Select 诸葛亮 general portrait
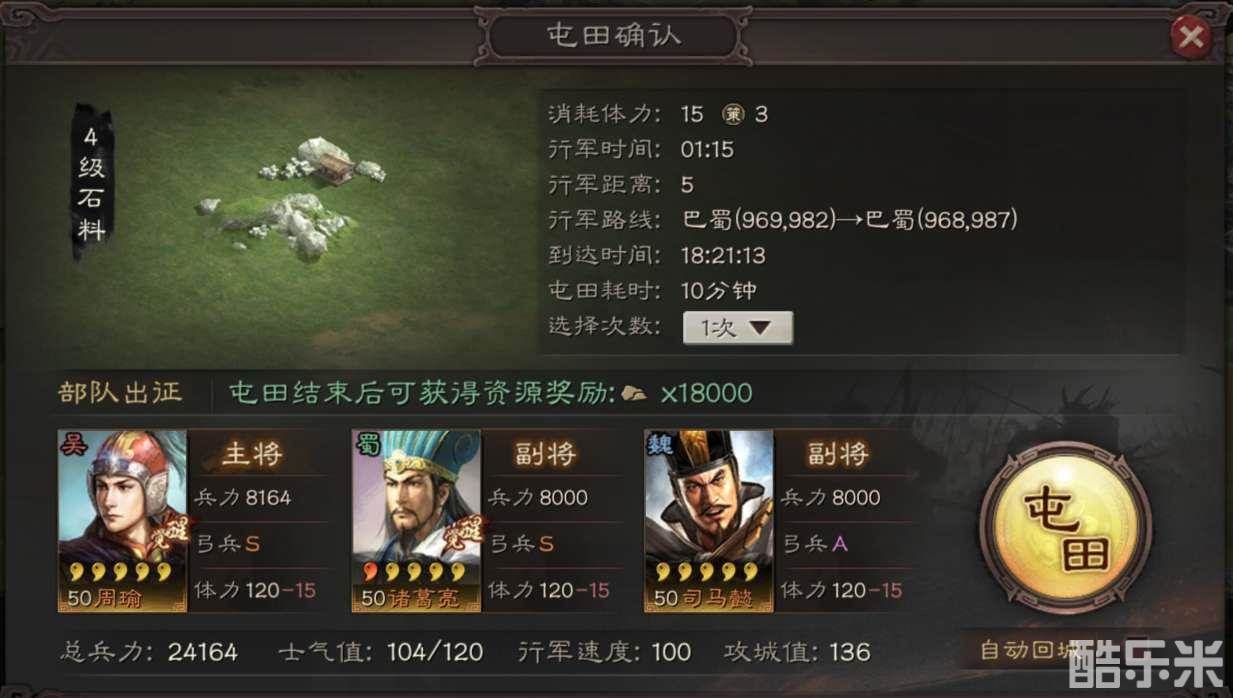 (416, 521)
